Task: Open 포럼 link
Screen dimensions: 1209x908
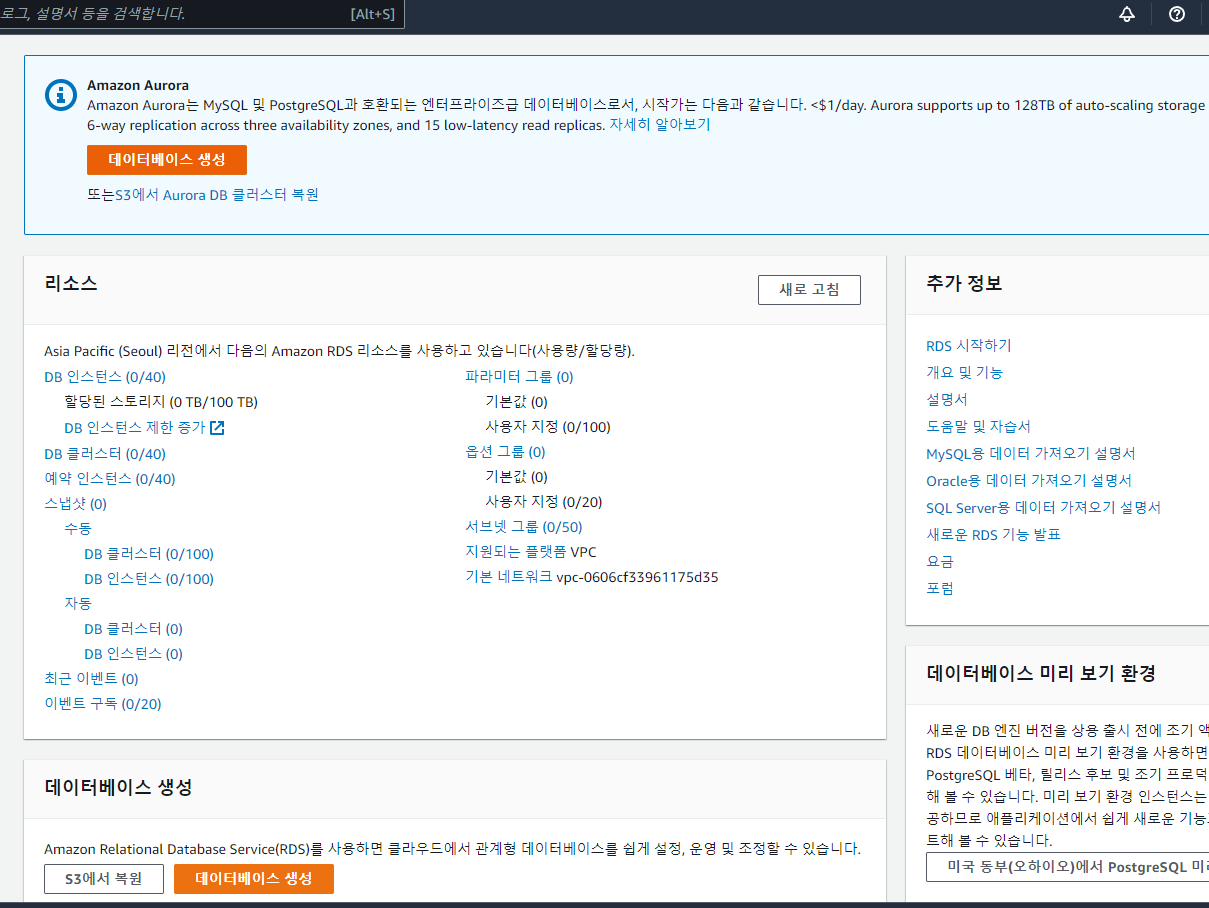Action: [940, 589]
